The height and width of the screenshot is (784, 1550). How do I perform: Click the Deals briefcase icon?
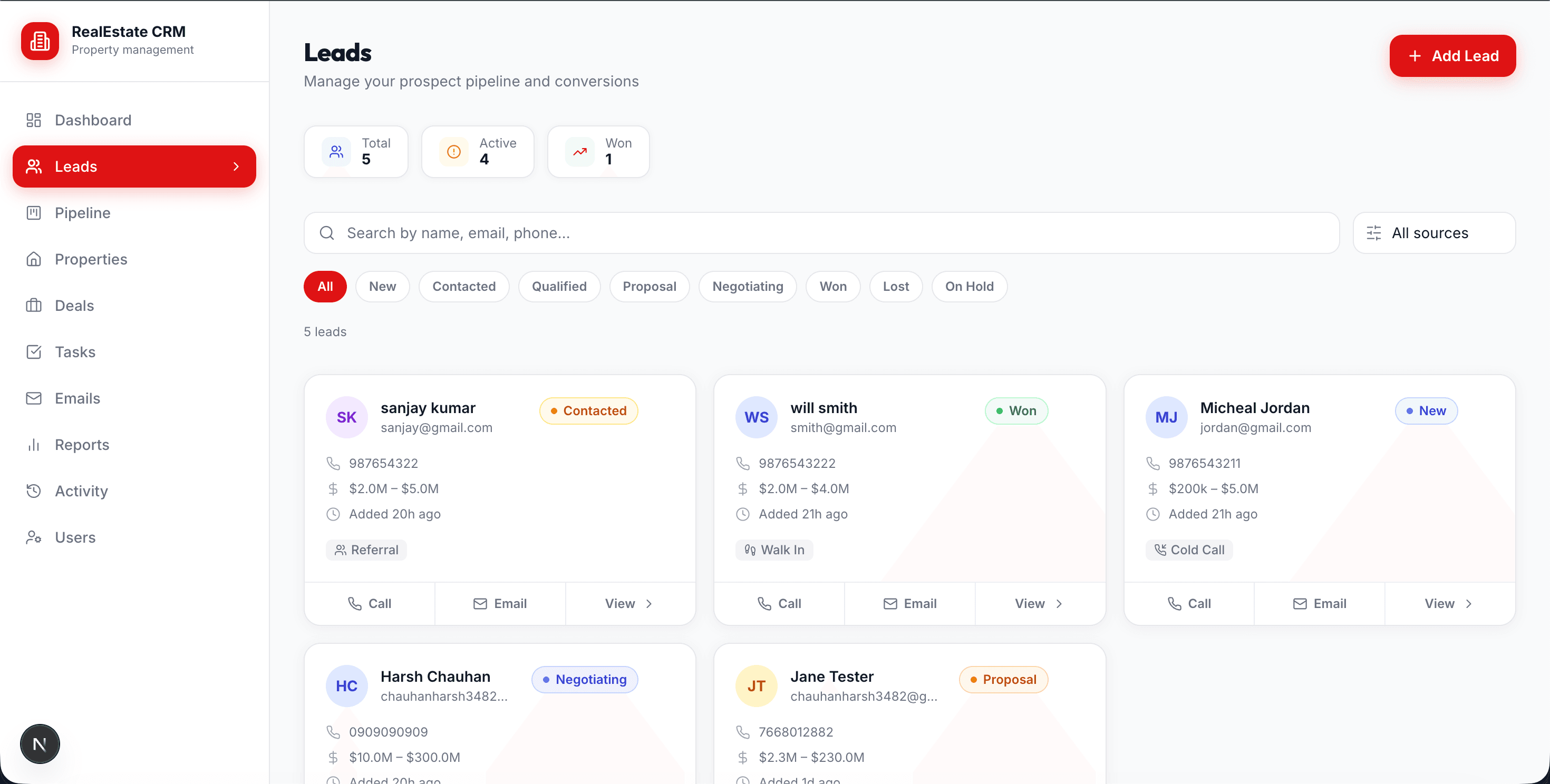coord(34,306)
